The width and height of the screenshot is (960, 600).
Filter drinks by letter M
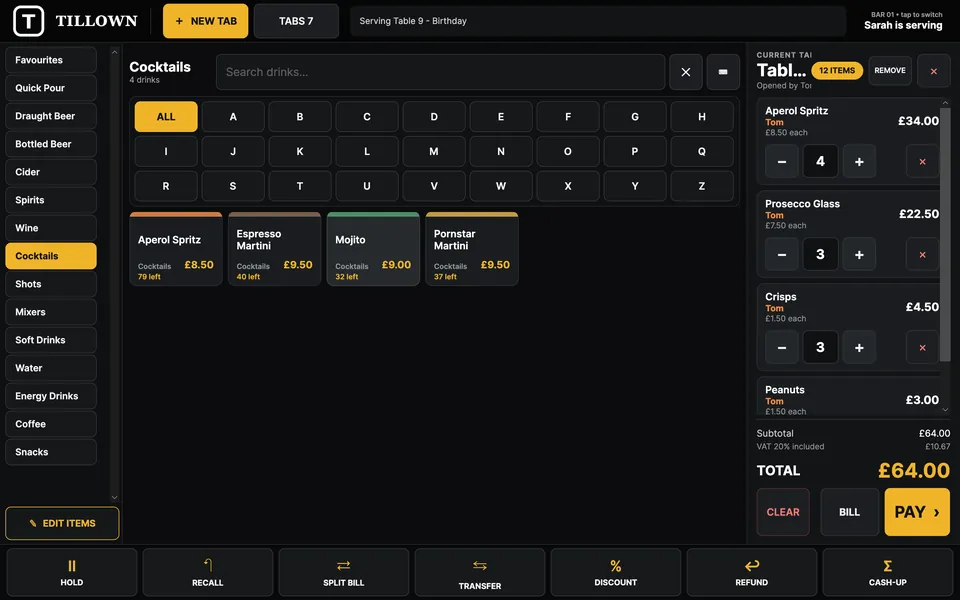(x=433, y=151)
